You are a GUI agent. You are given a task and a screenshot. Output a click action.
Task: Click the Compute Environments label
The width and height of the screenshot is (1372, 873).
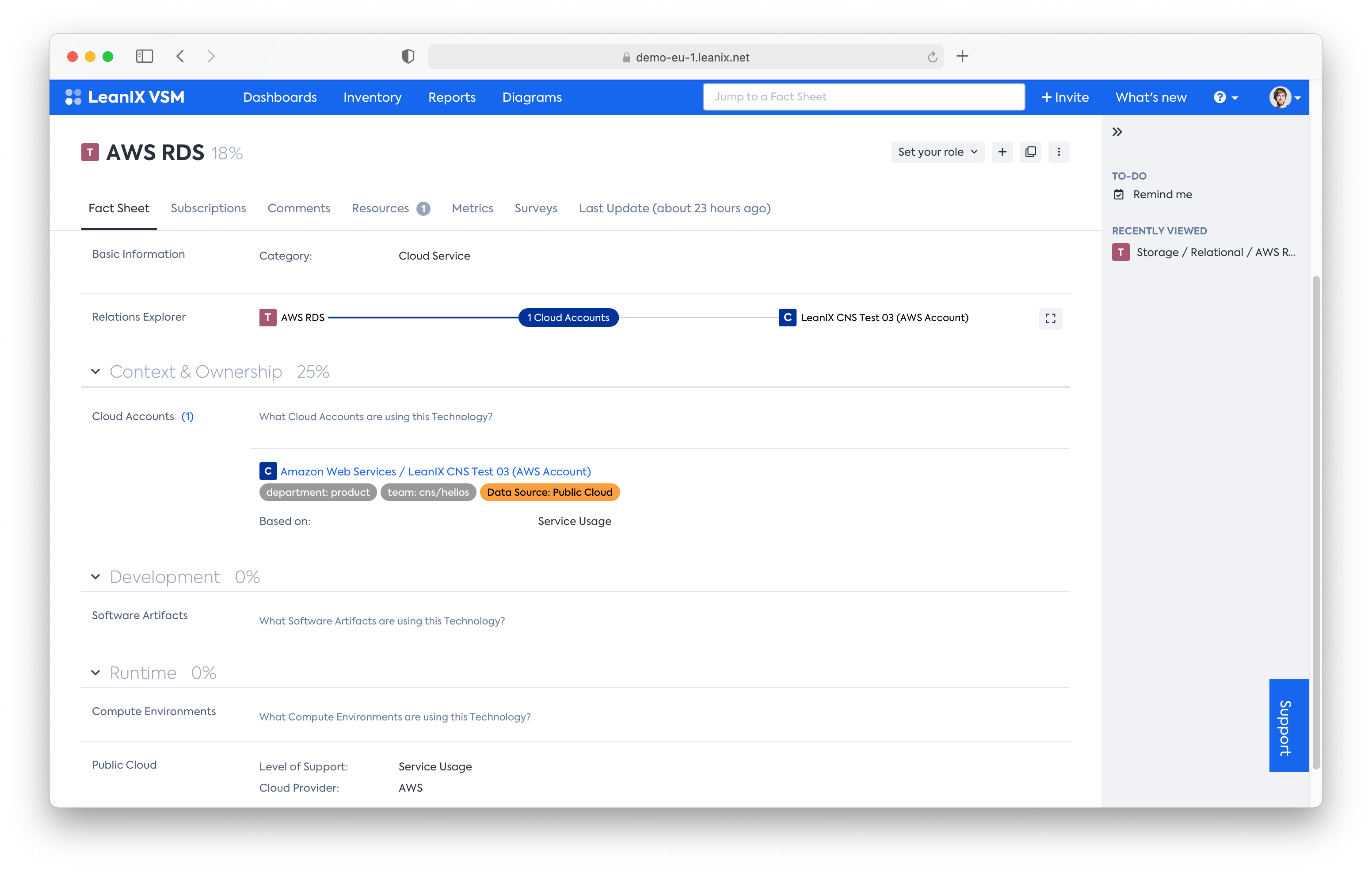click(154, 711)
